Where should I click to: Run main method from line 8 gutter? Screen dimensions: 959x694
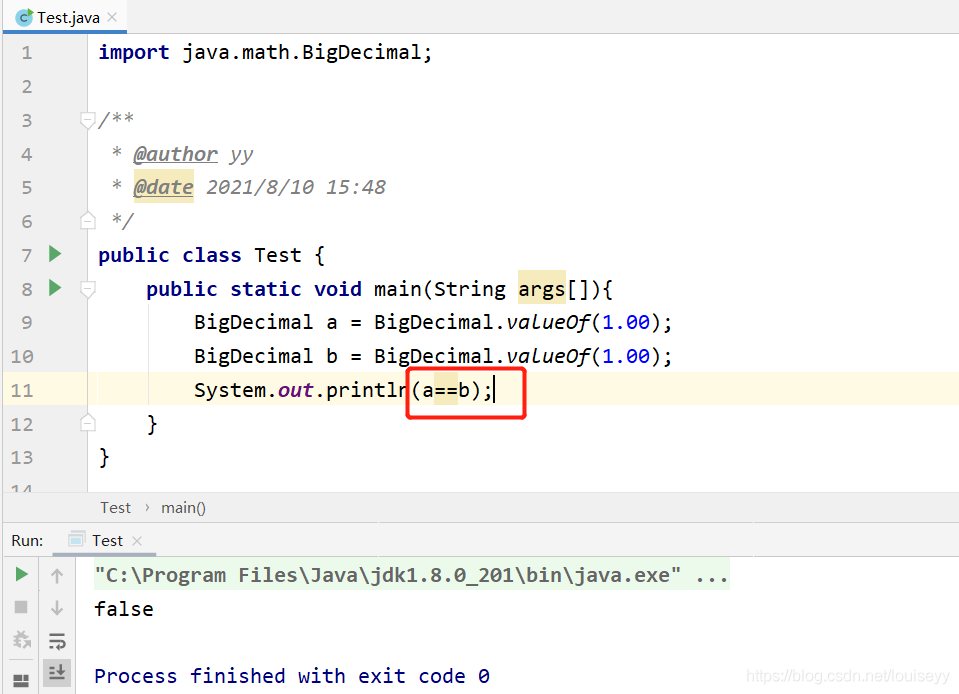[x=55, y=287]
